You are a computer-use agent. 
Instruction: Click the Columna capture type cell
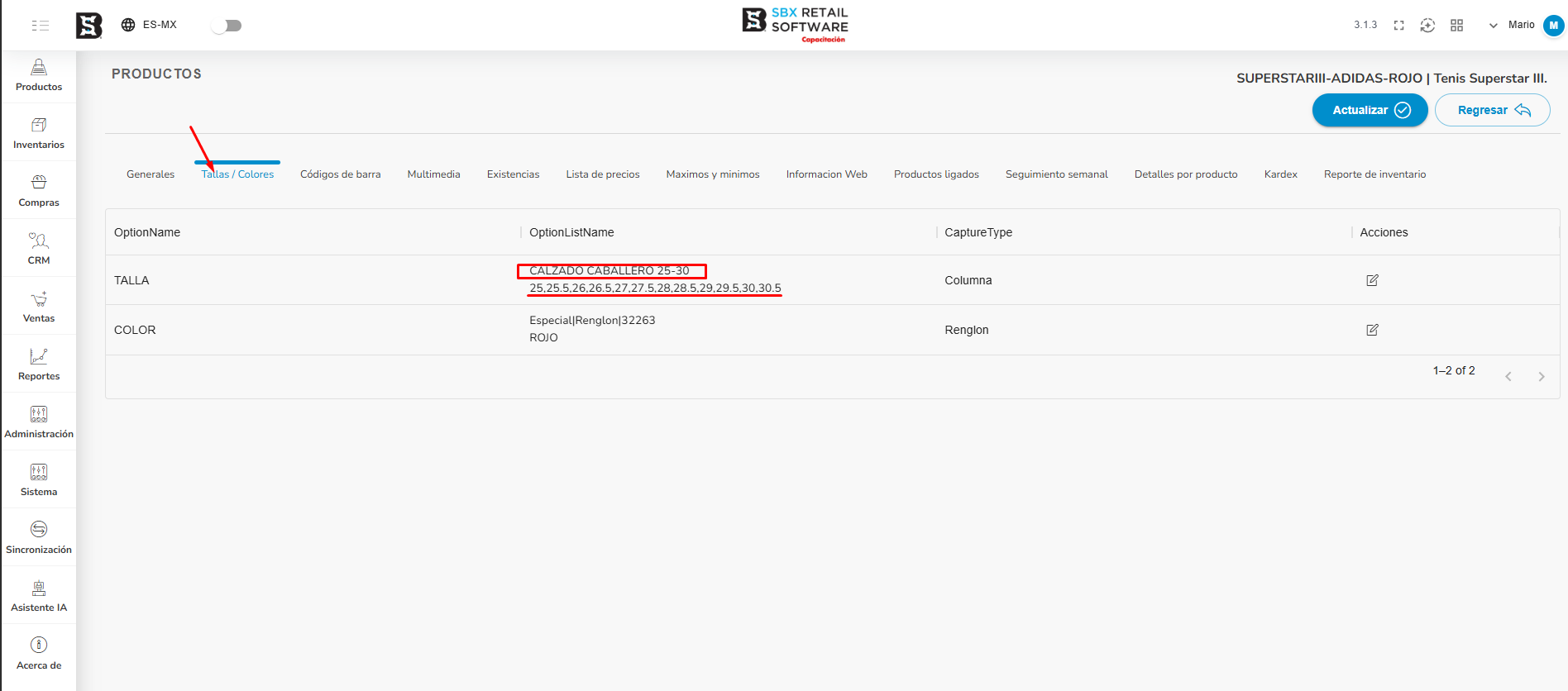click(x=968, y=280)
